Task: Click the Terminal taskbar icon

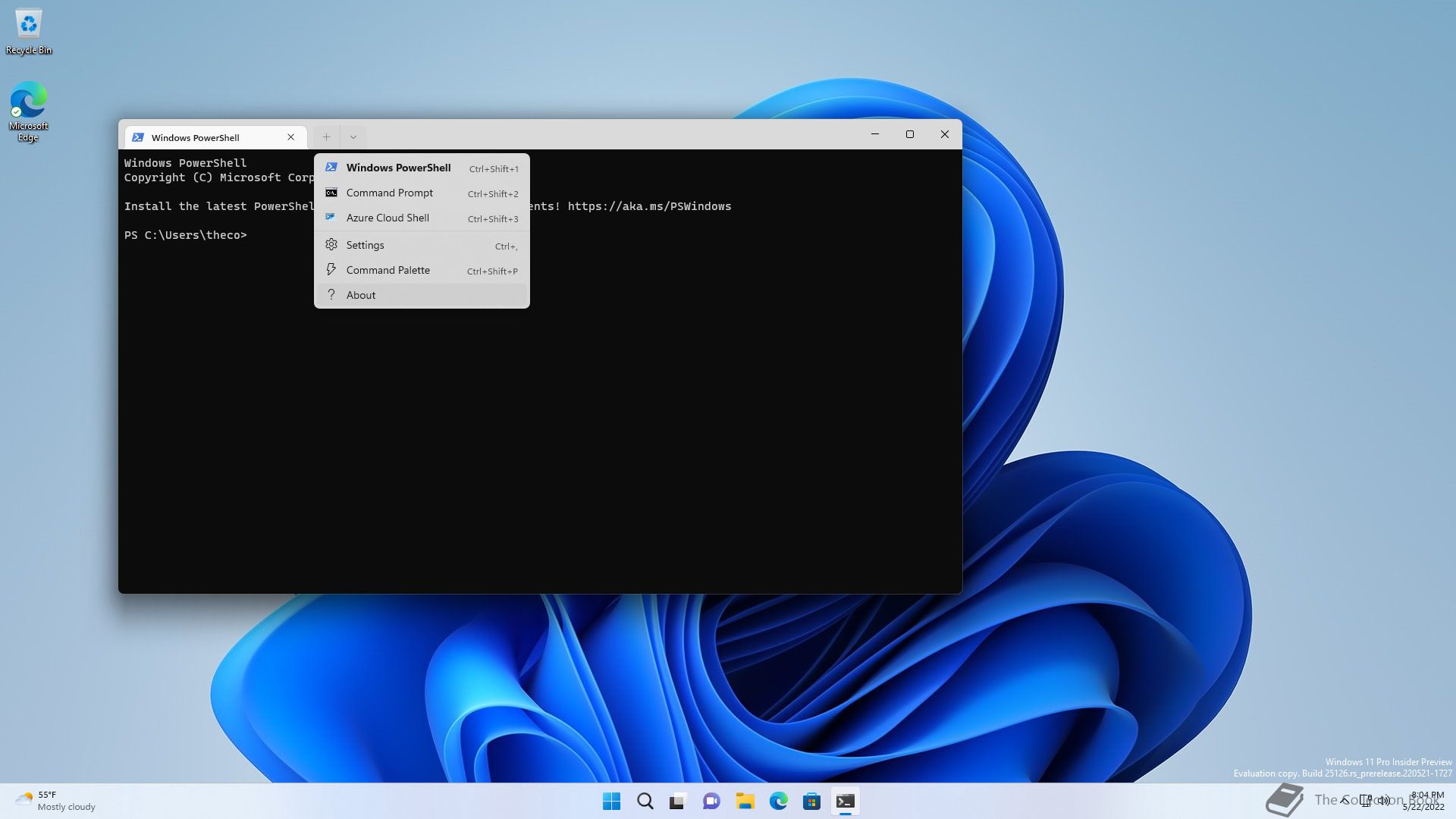Action: [845, 802]
